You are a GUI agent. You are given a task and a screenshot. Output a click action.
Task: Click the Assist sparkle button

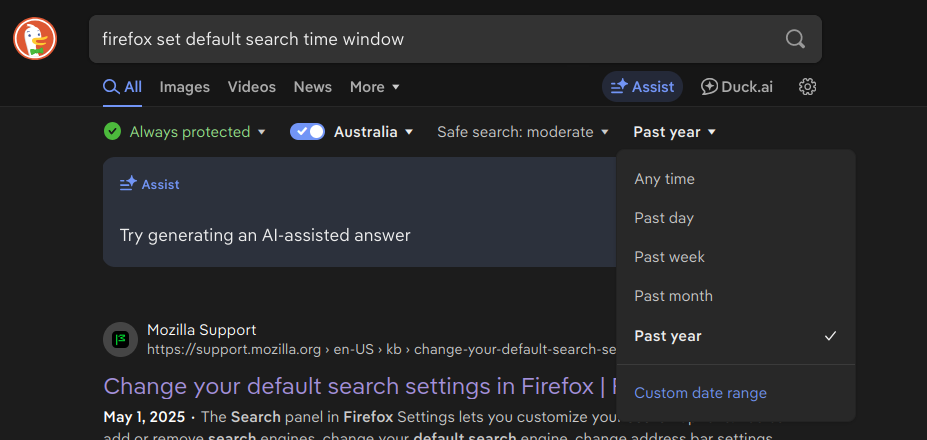point(642,87)
